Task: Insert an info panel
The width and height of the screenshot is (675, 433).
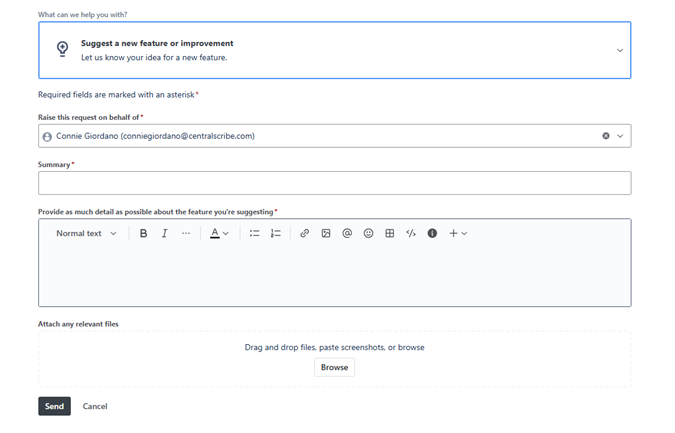Action: click(432, 233)
